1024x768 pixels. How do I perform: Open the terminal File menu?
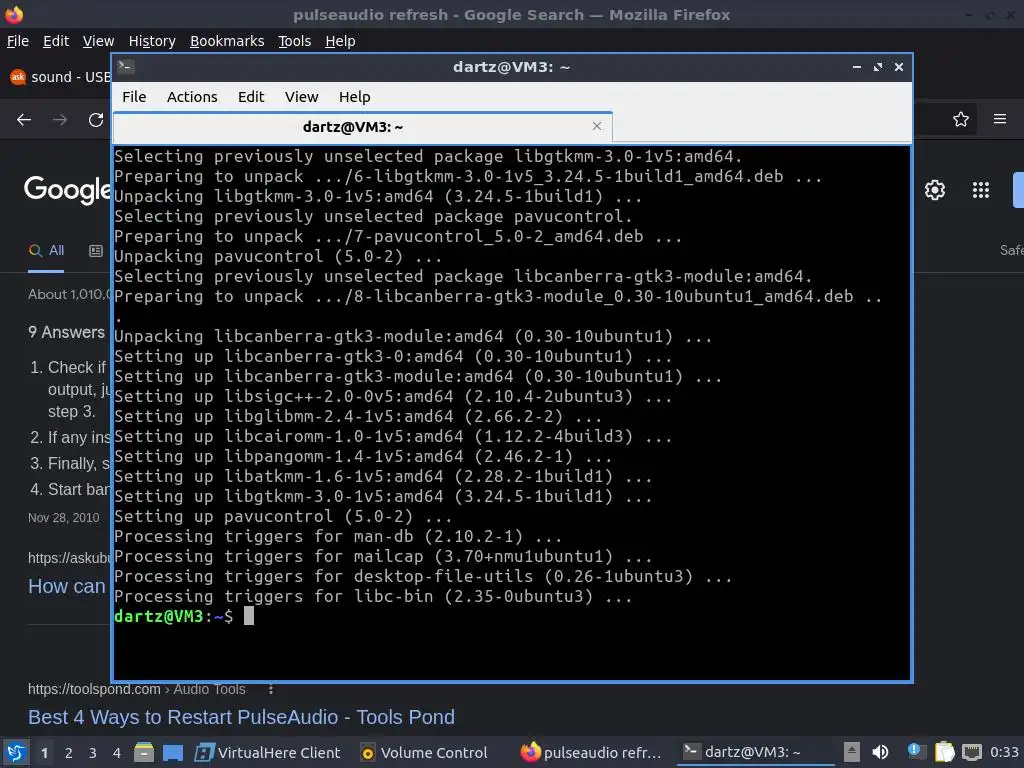click(134, 97)
